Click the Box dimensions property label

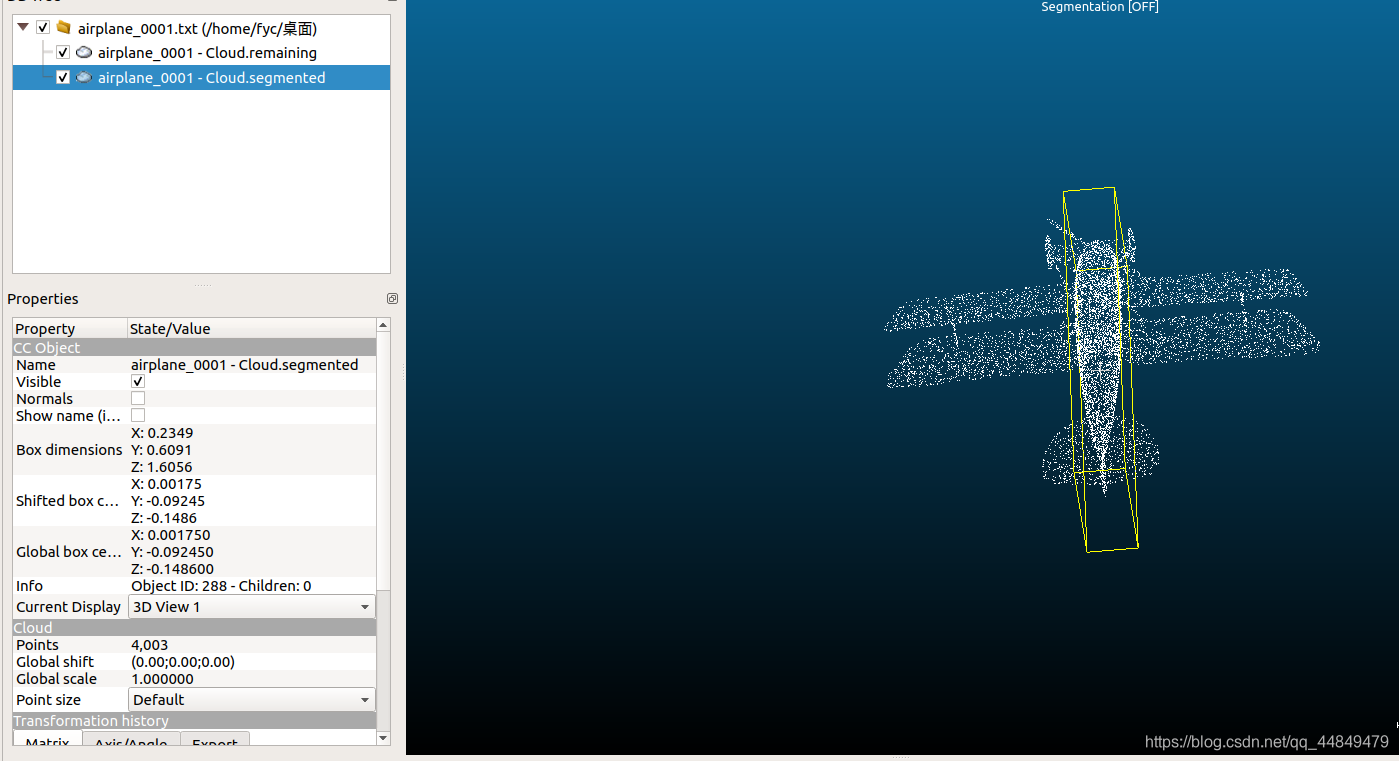pyautogui.click(x=69, y=450)
